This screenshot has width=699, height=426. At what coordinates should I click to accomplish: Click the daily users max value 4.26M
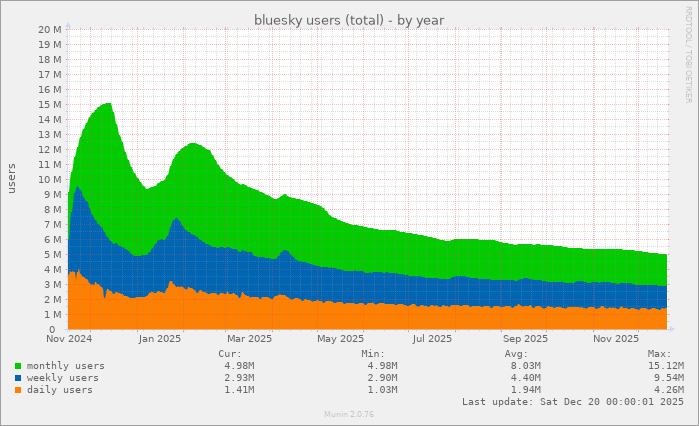668,390
